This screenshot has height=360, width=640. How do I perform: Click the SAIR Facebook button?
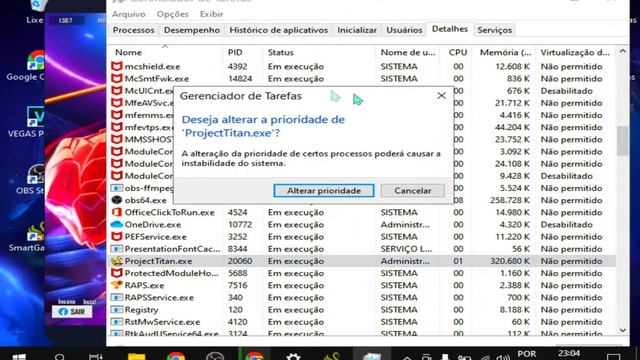[72, 312]
